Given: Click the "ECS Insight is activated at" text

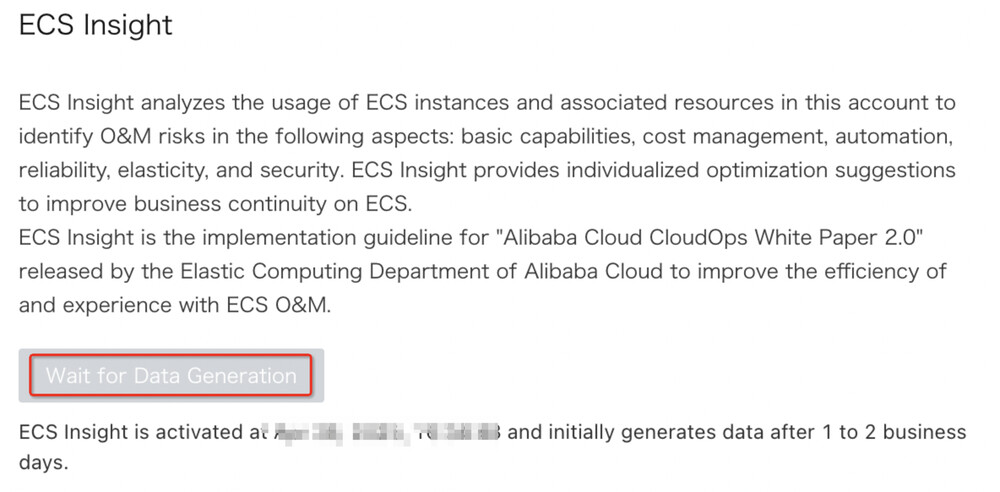Looking at the screenshot, I should pyautogui.click(x=139, y=432).
